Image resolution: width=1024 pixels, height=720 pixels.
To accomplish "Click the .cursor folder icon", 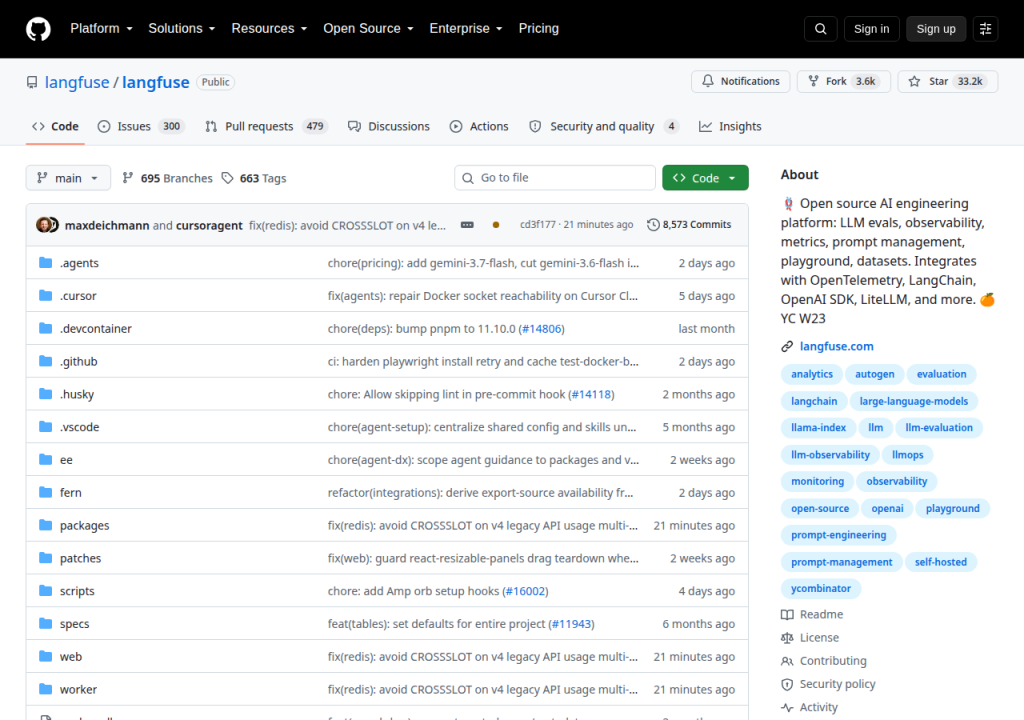I will (x=45, y=295).
